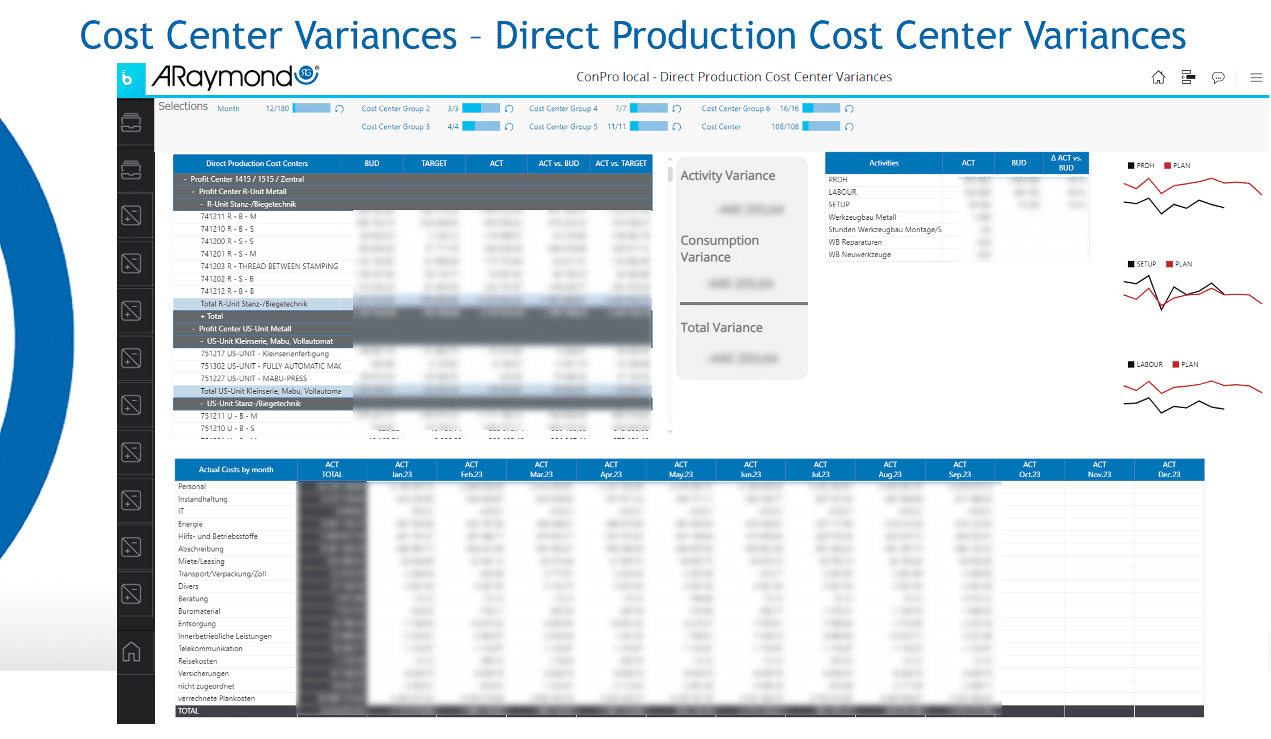Click the Month selection bar

[x=311, y=108]
